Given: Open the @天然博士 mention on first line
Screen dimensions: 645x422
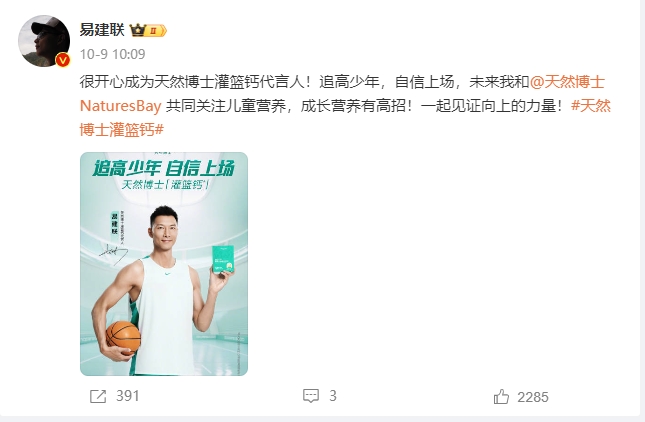Looking at the screenshot, I should click(x=567, y=82).
